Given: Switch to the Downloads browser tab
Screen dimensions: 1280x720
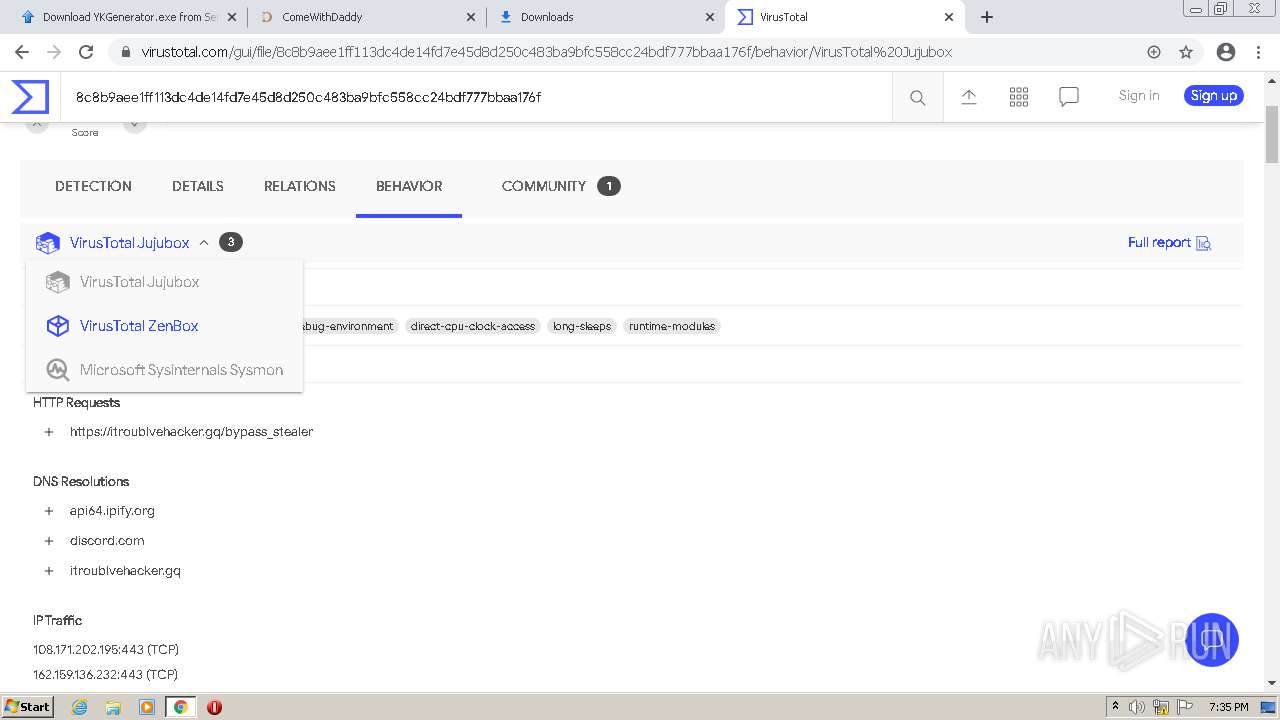Looking at the screenshot, I should (x=606, y=17).
